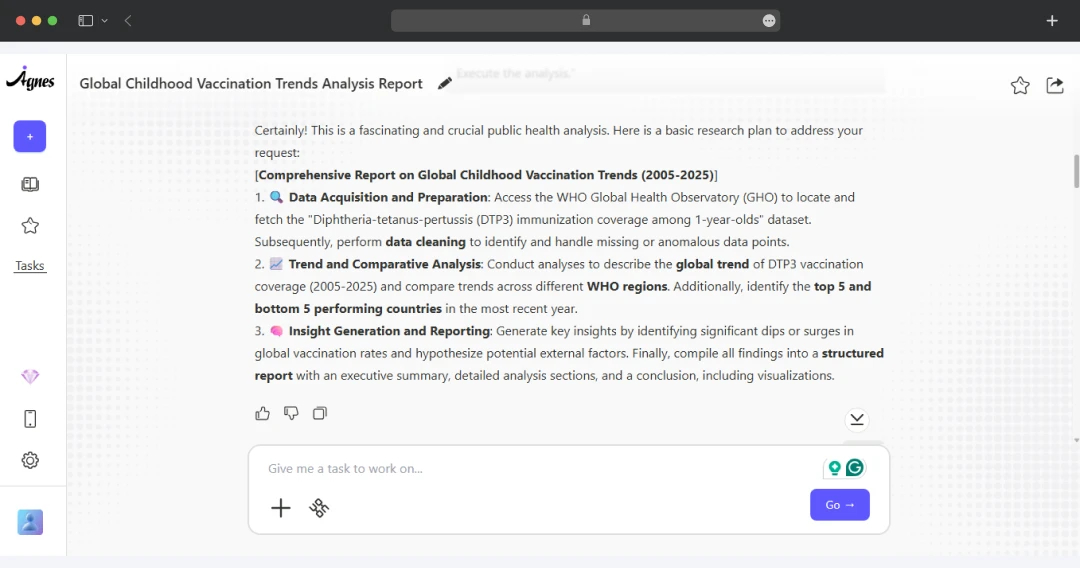Share the conversation via share icon

pyautogui.click(x=1055, y=85)
